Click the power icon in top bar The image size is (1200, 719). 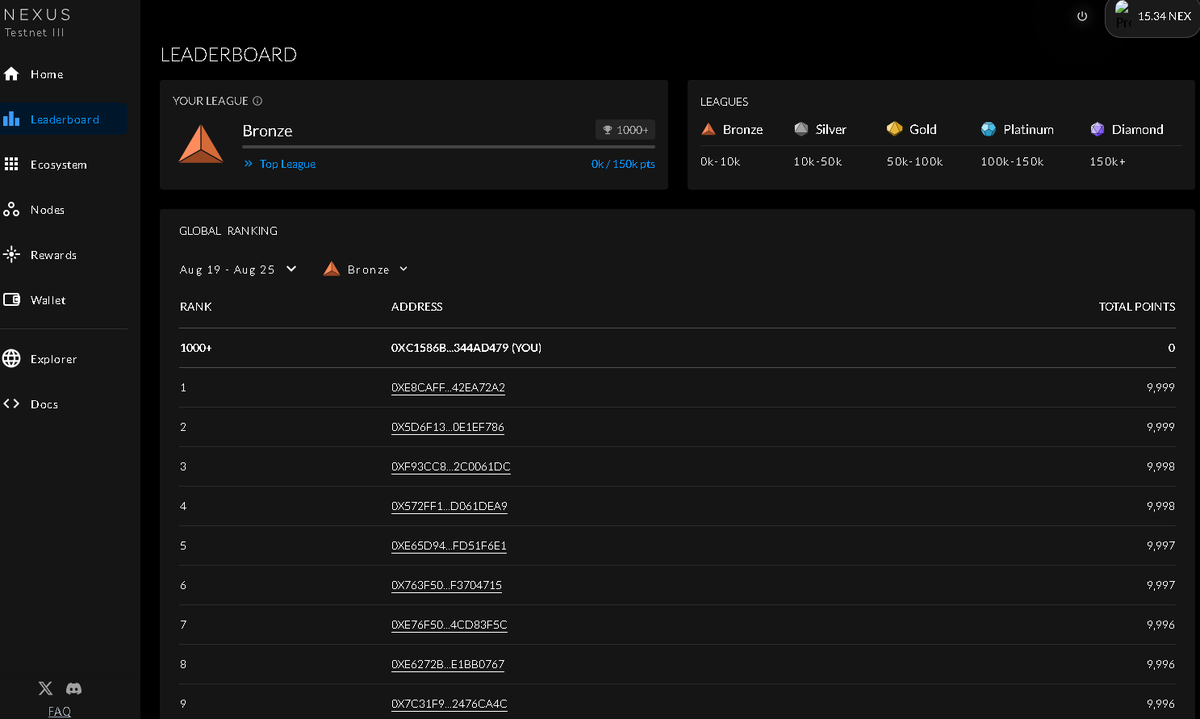[x=1082, y=16]
